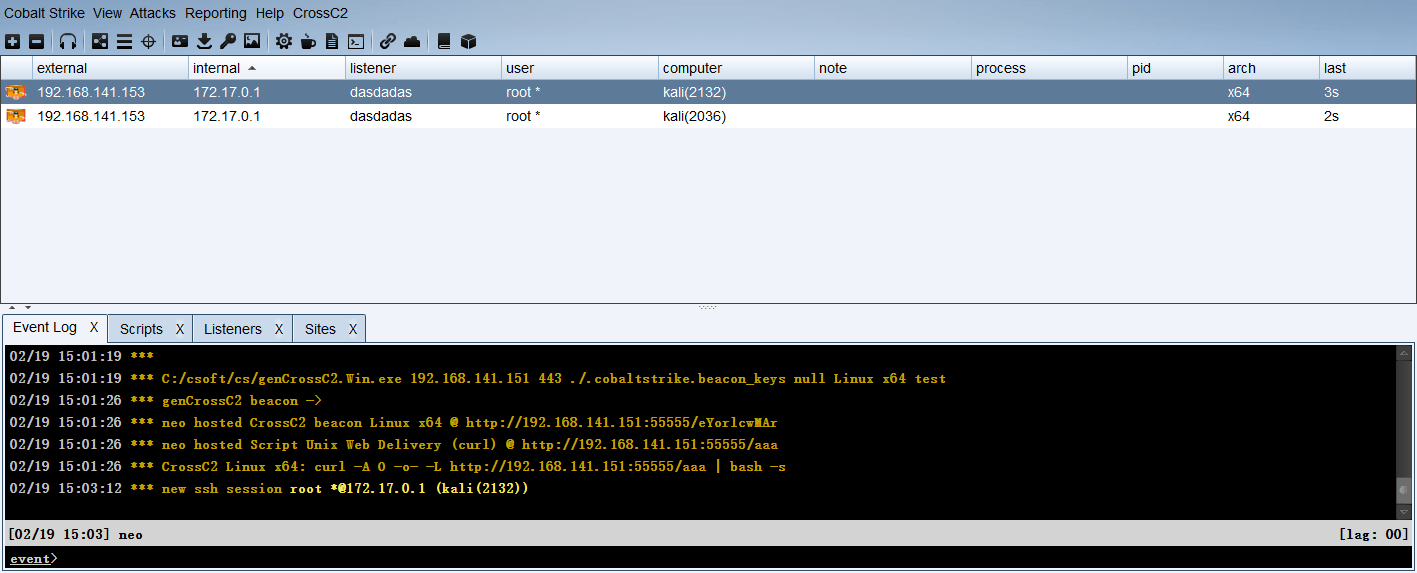Click dasdadas listener in kali(2036) row

pyautogui.click(x=423, y=116)
